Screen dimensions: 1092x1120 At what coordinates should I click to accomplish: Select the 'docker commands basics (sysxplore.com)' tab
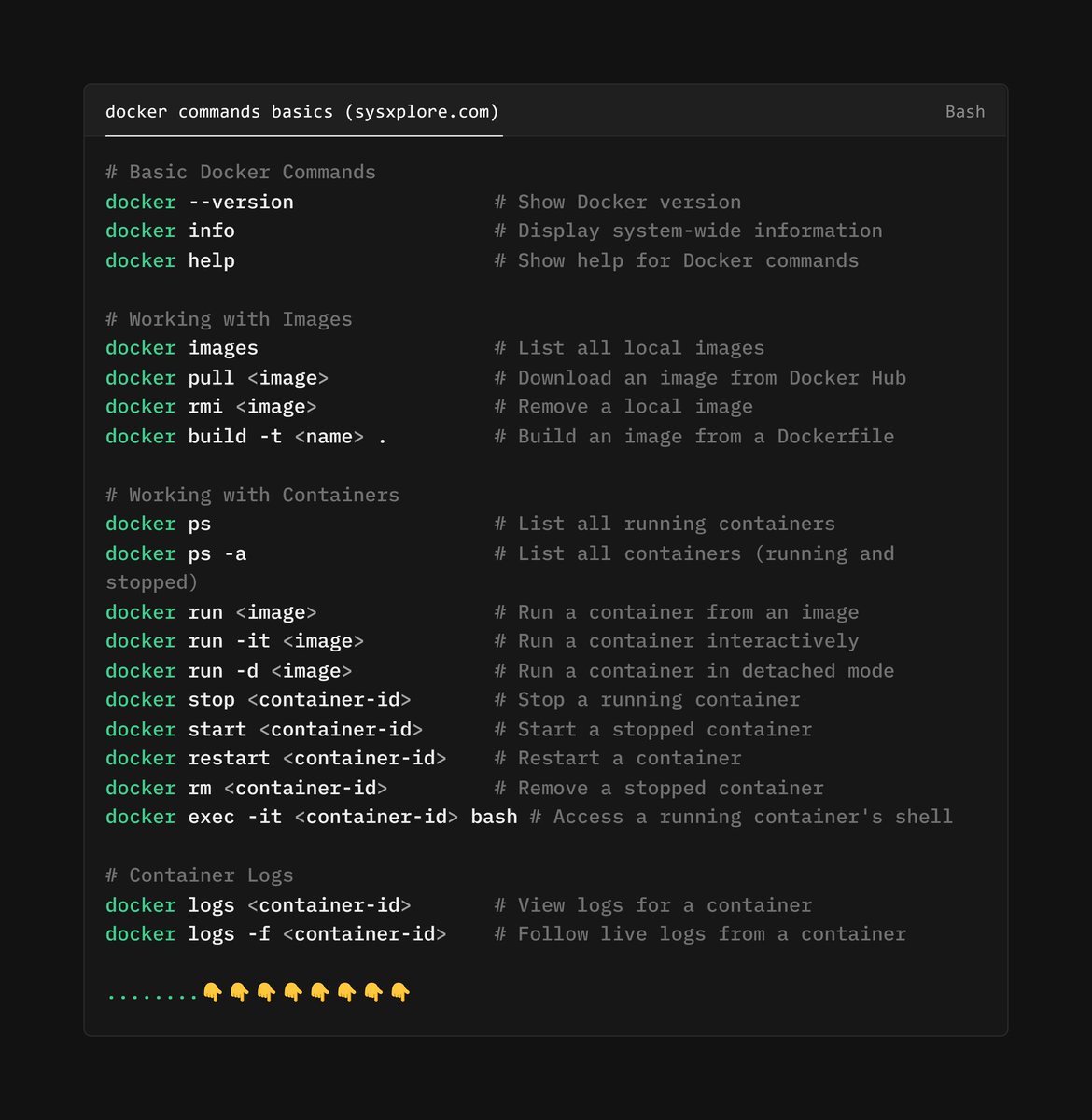coord(302,112)
